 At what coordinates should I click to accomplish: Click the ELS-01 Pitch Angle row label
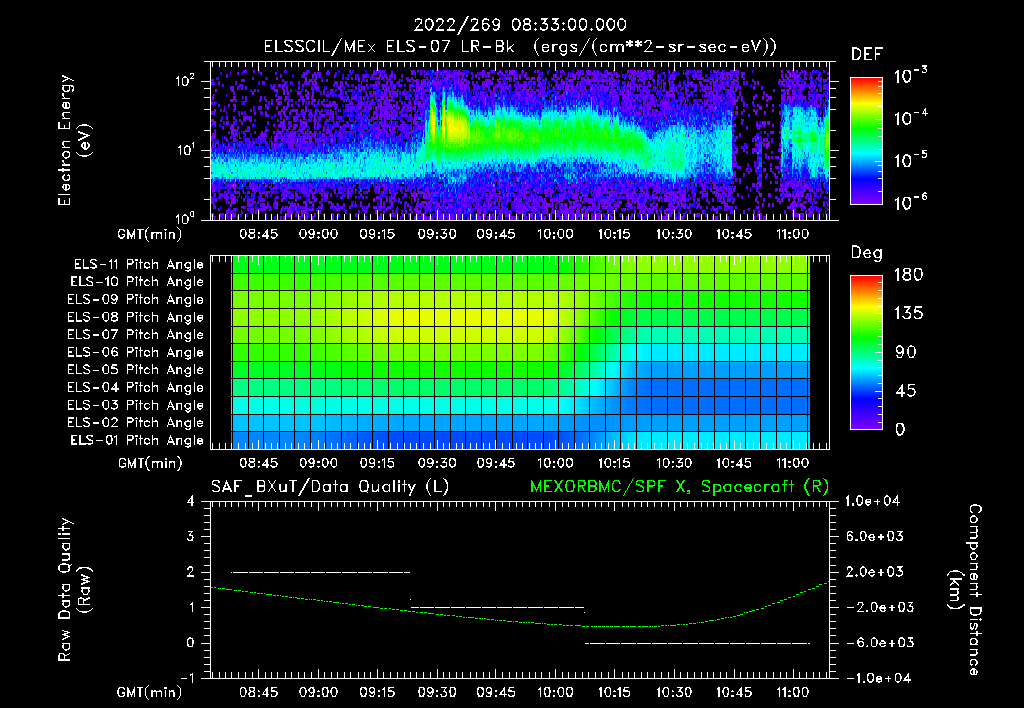pos(136,440)
